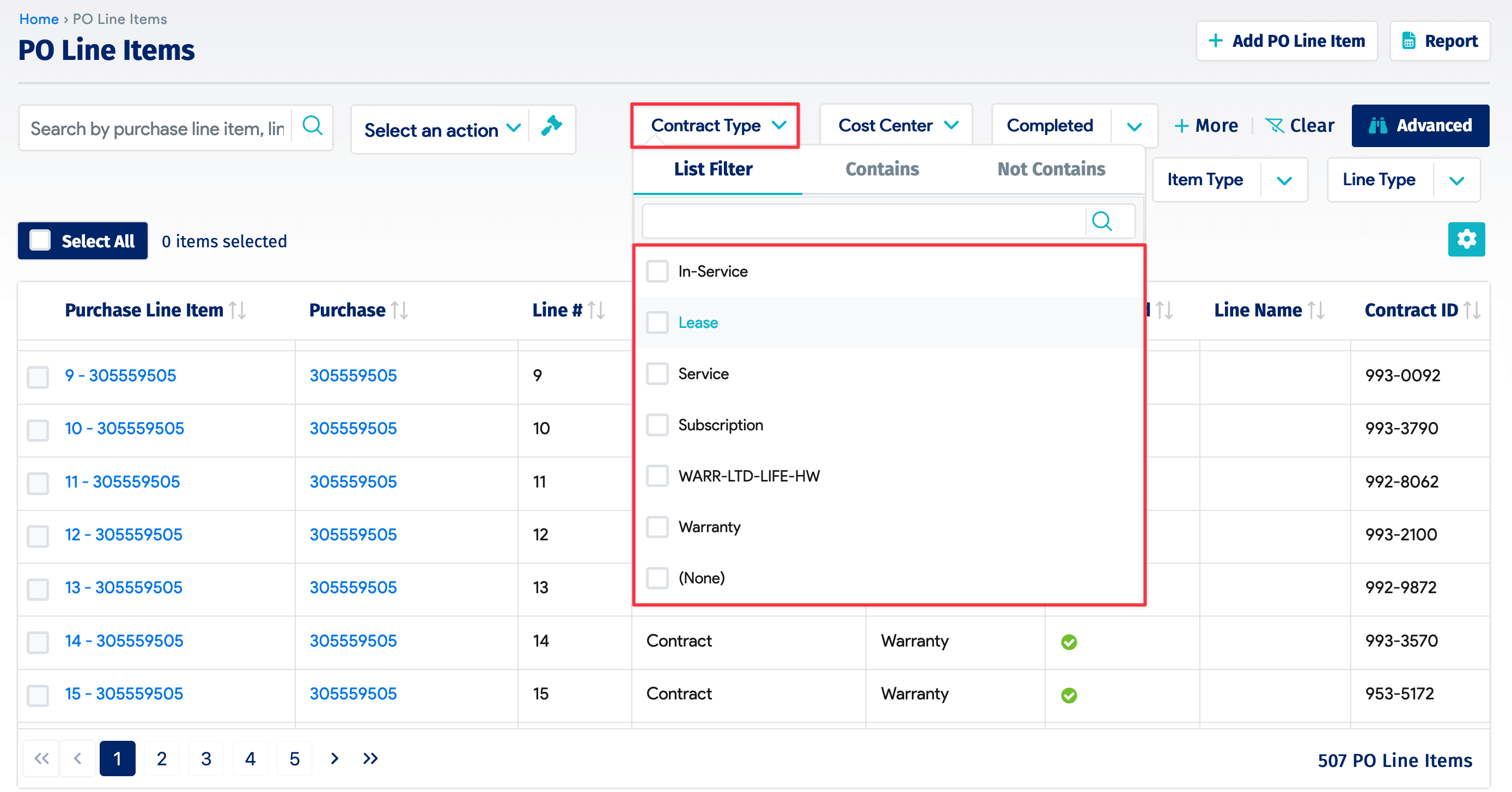Viewport: 1512px width, 792px height.
Task: Open purchase 305559505 on line 12
Action: click(x=353, y=534)
